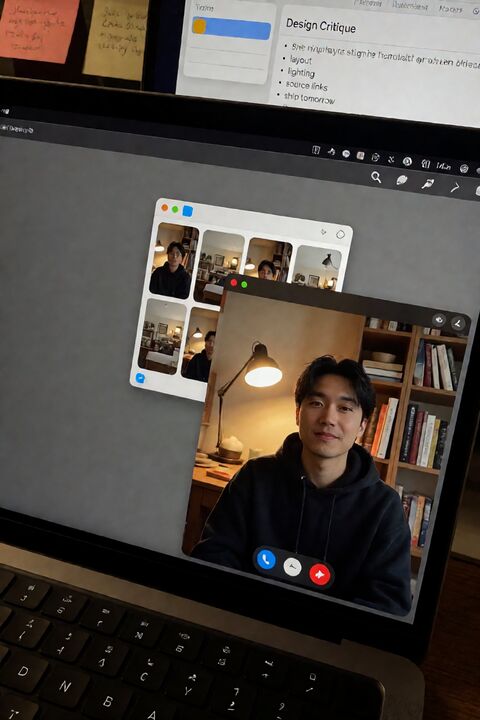Open thumbnail of man in profile under hanging lamp

pos(200,343)
